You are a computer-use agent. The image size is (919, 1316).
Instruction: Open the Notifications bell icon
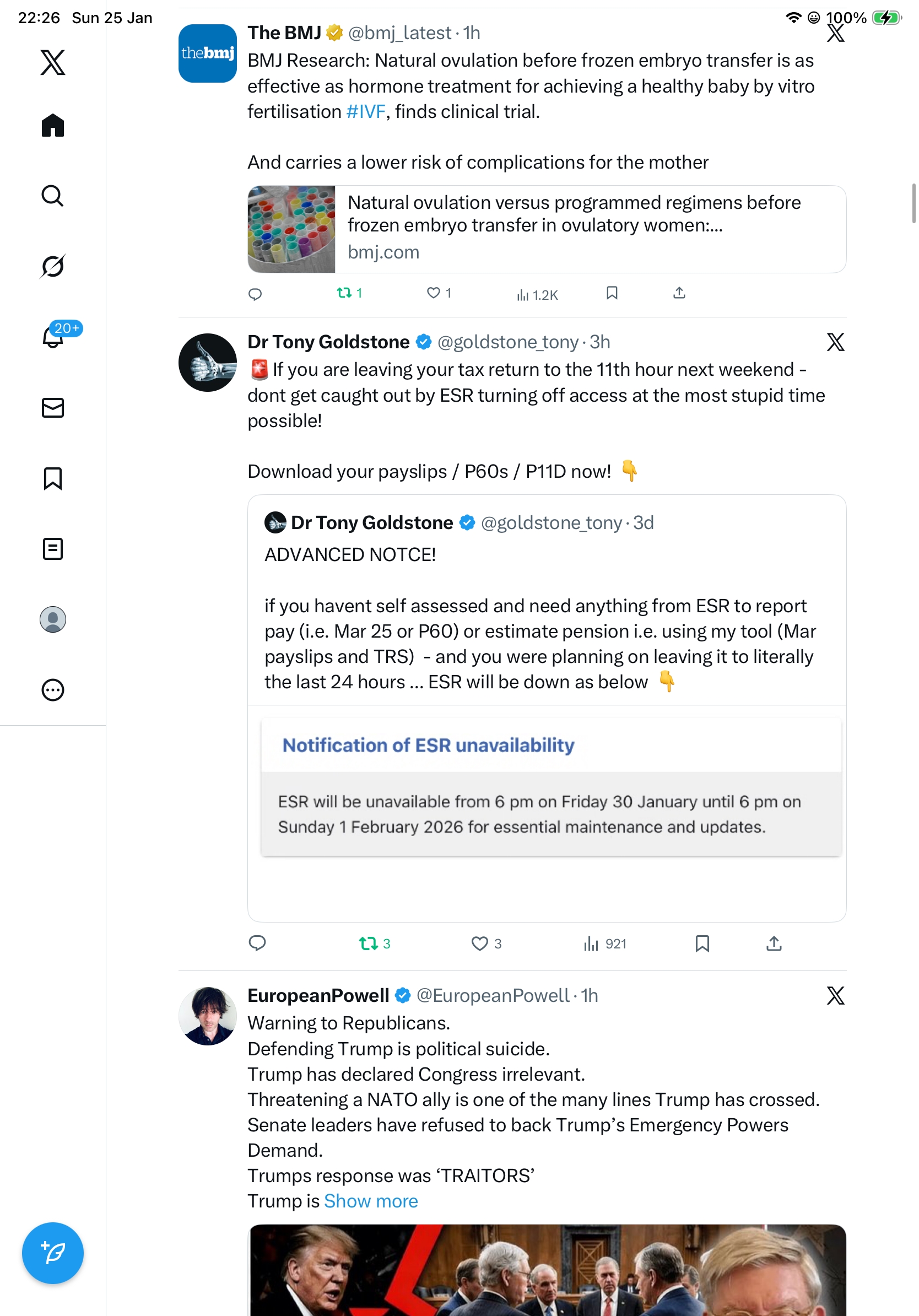tap(53, 337)
